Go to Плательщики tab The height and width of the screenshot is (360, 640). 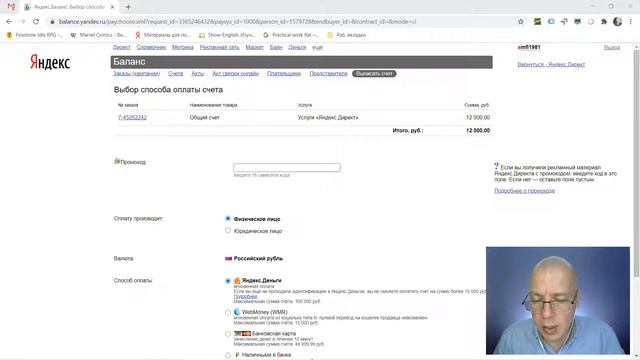pos(284,73)
